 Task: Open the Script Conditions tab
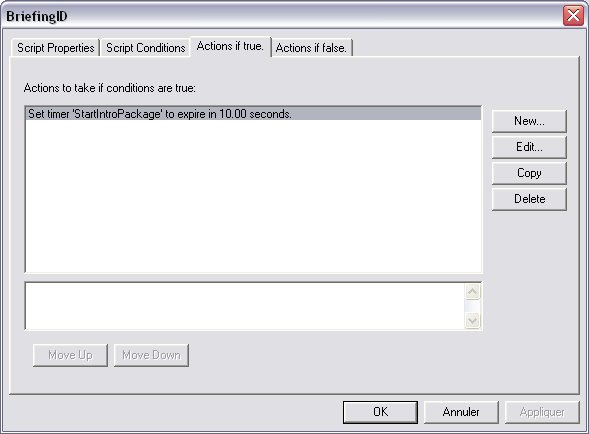pos(145,48)
